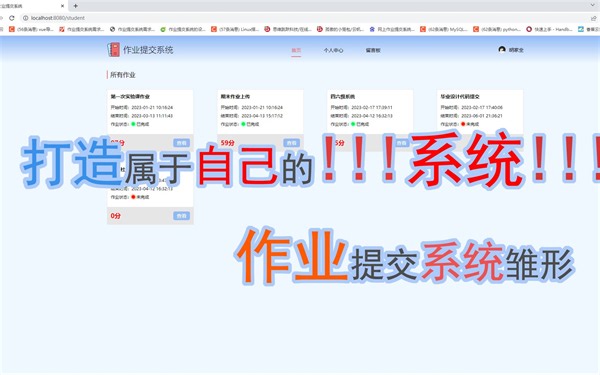Open the 期末作业上传 card title
600x375 pixels.
tap(235, 96)
